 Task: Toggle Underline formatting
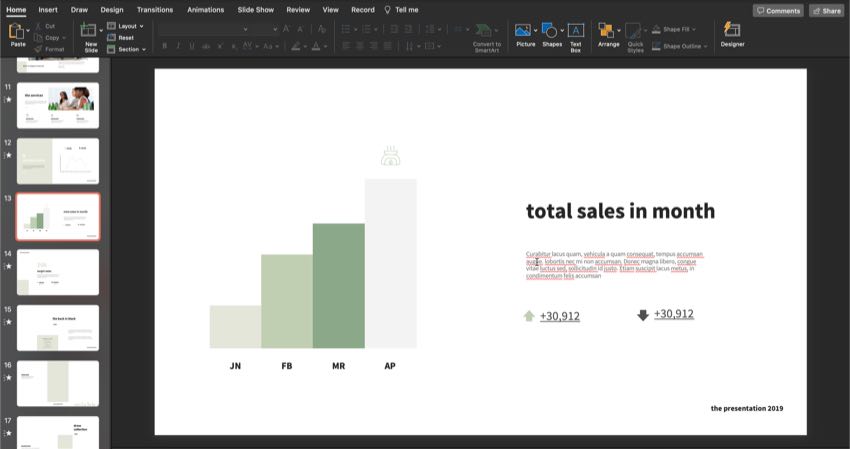tap(192, 47)
